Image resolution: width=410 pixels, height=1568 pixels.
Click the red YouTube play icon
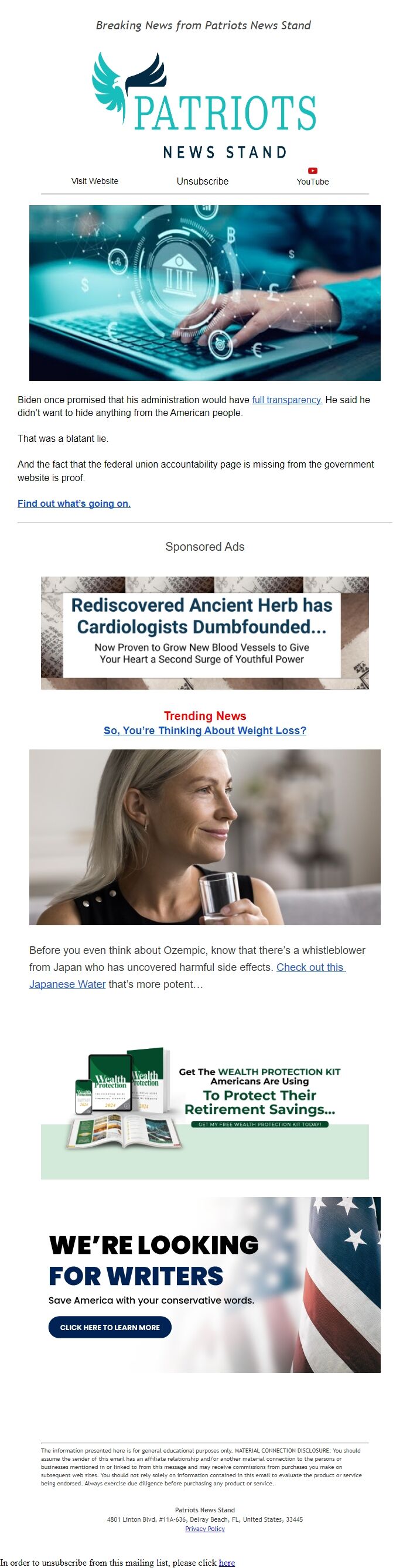(312, 171)
